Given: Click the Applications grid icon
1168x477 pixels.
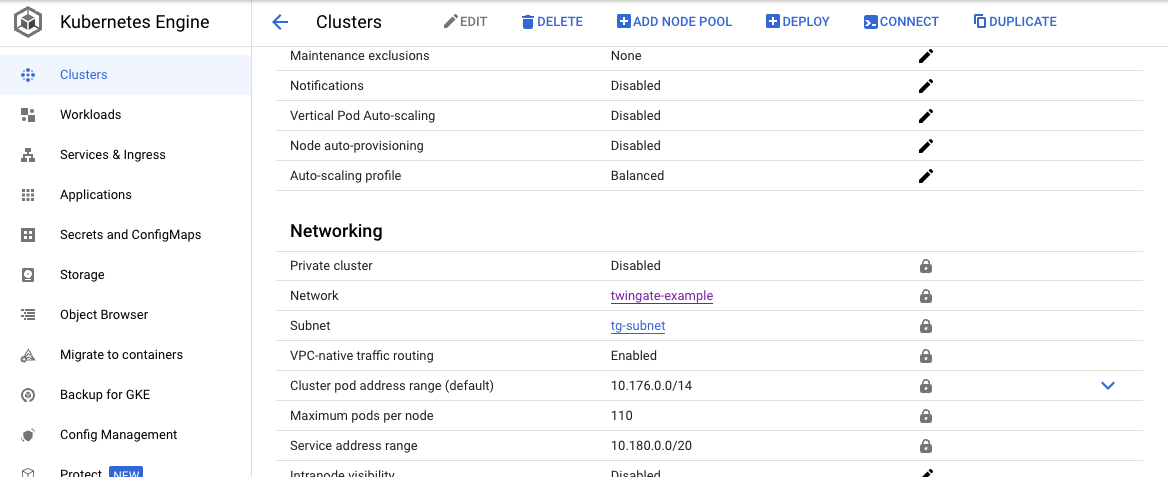Looking at the screenshot, I should pyautogui.click(x=28, y=195).
